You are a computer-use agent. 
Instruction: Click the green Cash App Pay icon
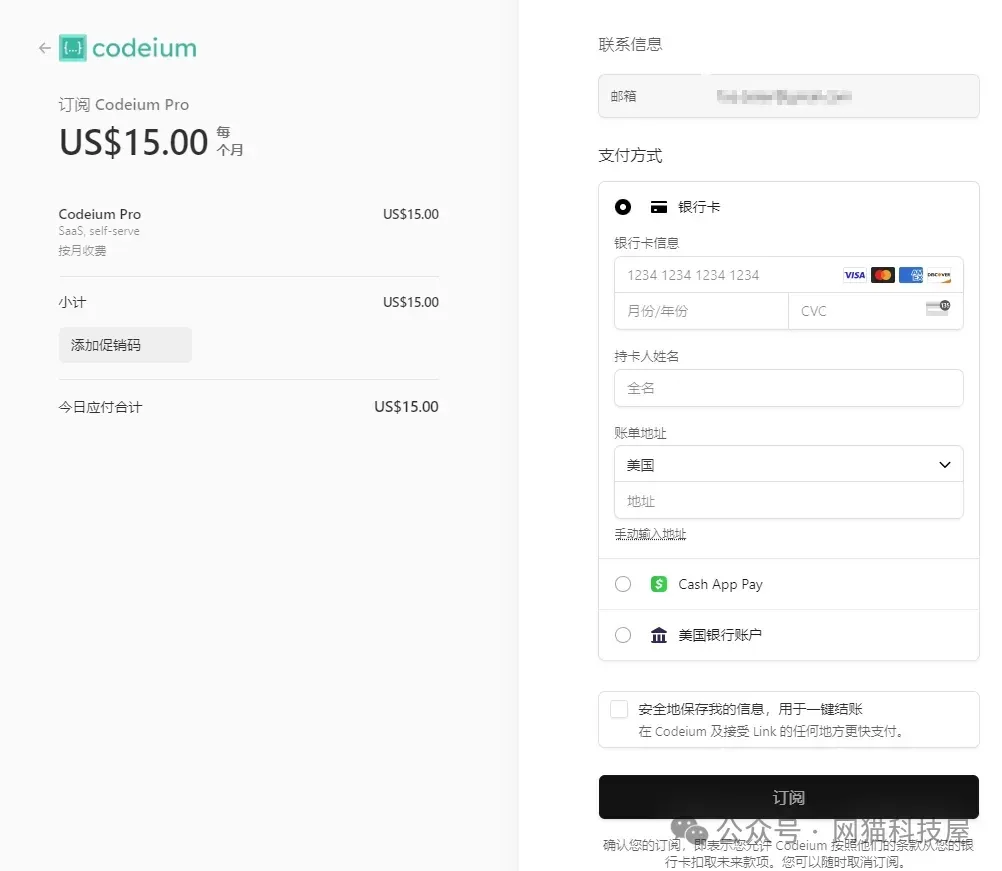[x=658, y=584]
